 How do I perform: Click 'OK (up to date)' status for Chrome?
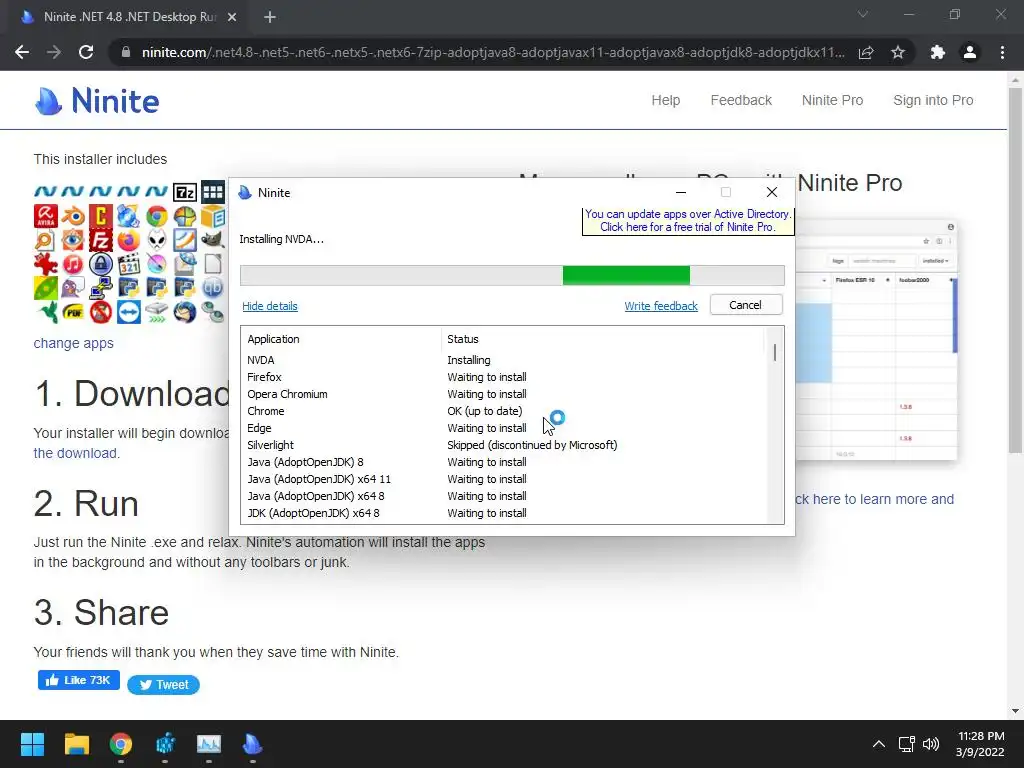click(485, 411)
